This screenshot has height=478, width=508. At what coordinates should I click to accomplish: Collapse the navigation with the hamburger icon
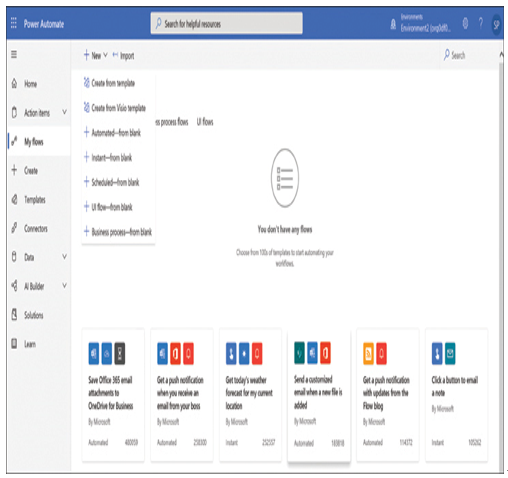14,54
